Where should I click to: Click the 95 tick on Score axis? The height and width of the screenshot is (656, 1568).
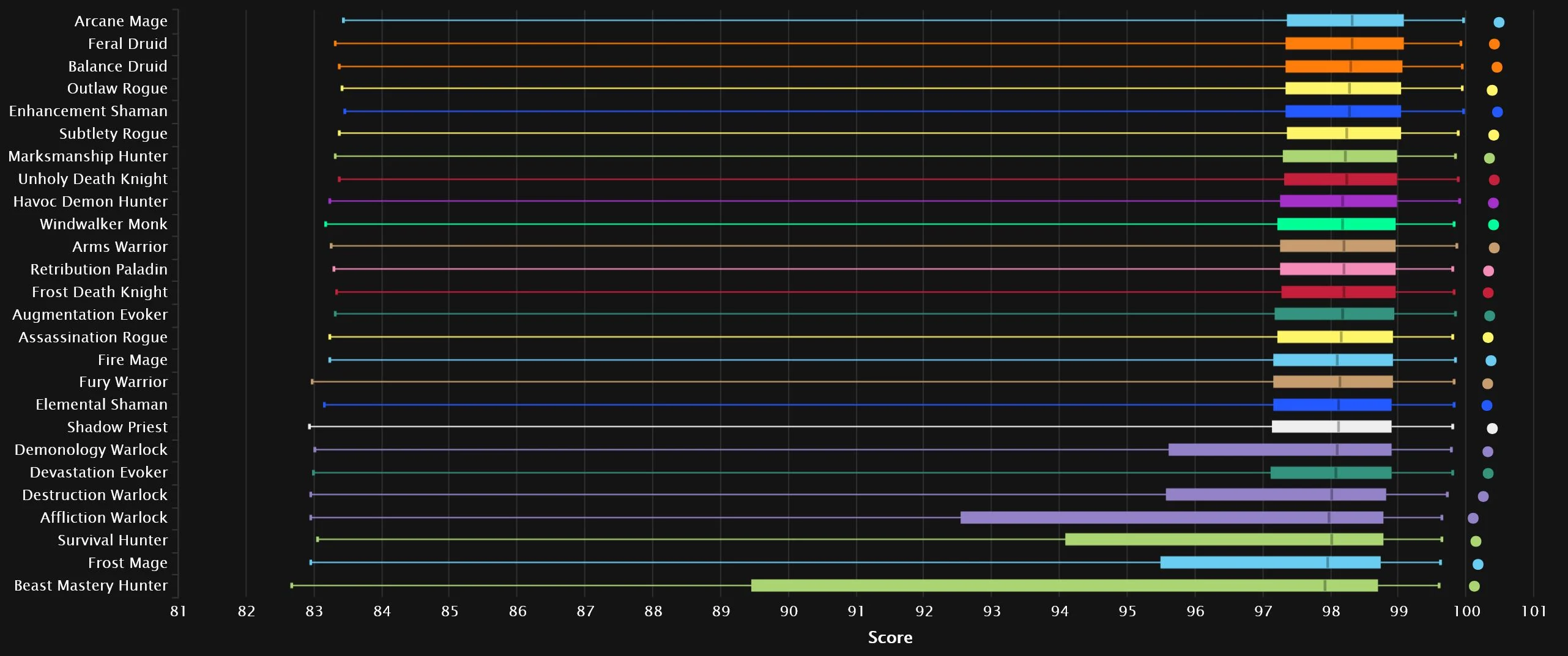(1128, 611)
